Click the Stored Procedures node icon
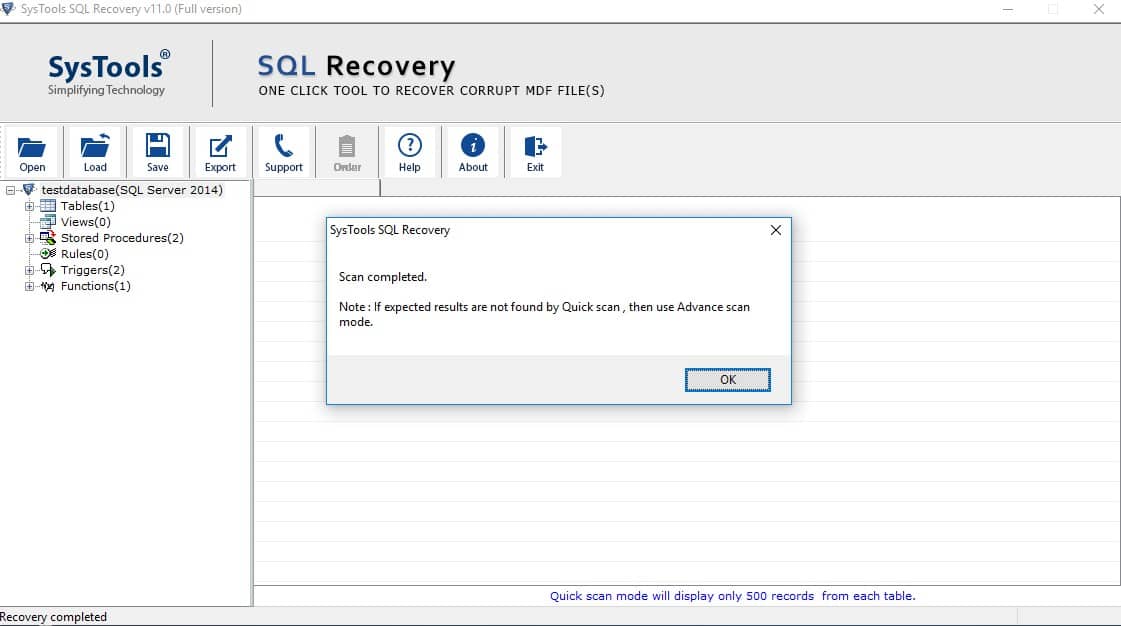The width and height of the screenshot is (1121, 626). [x=48, y=237]
